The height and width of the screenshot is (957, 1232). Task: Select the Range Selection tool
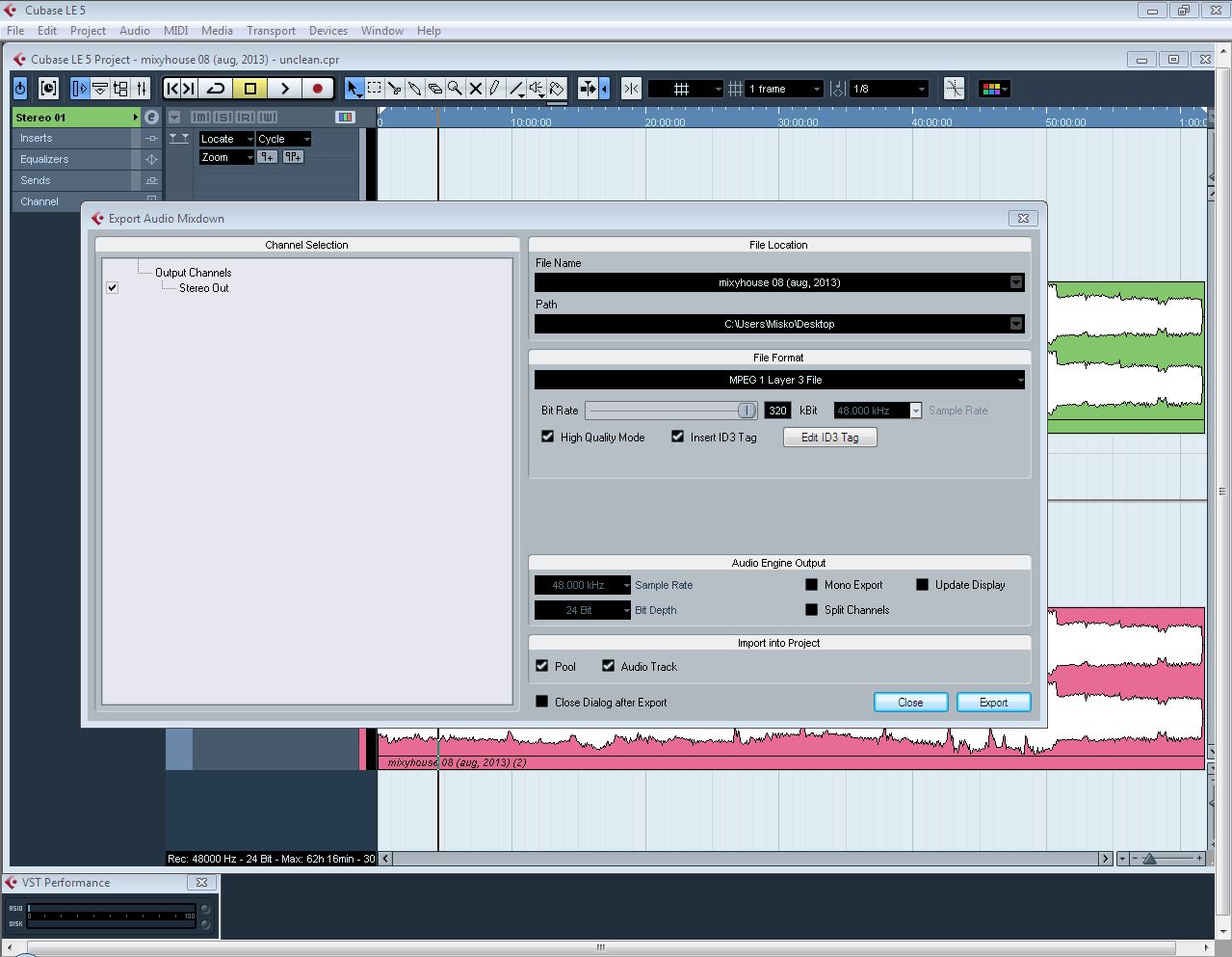[375, 89]
